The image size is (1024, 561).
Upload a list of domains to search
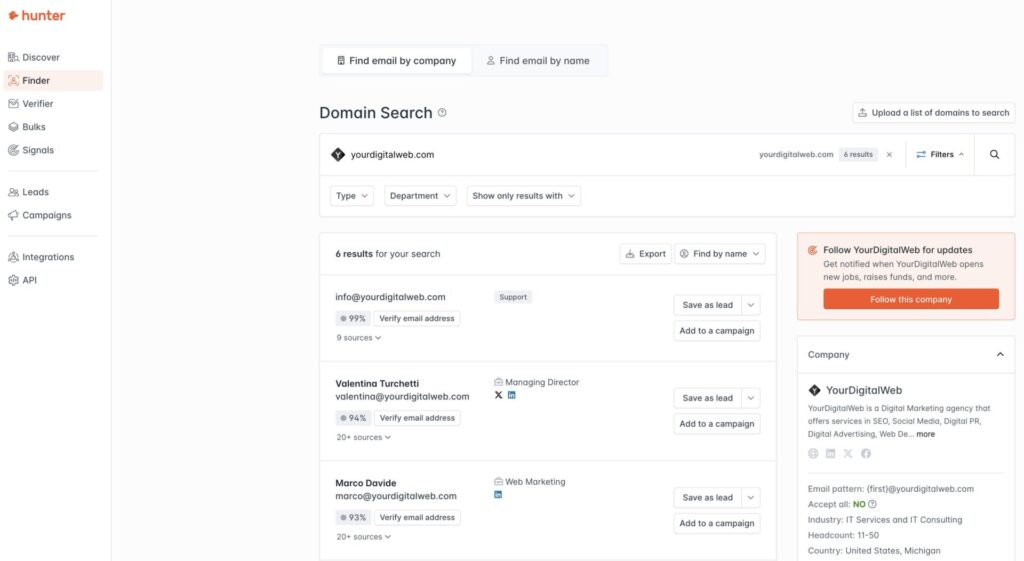933,112
